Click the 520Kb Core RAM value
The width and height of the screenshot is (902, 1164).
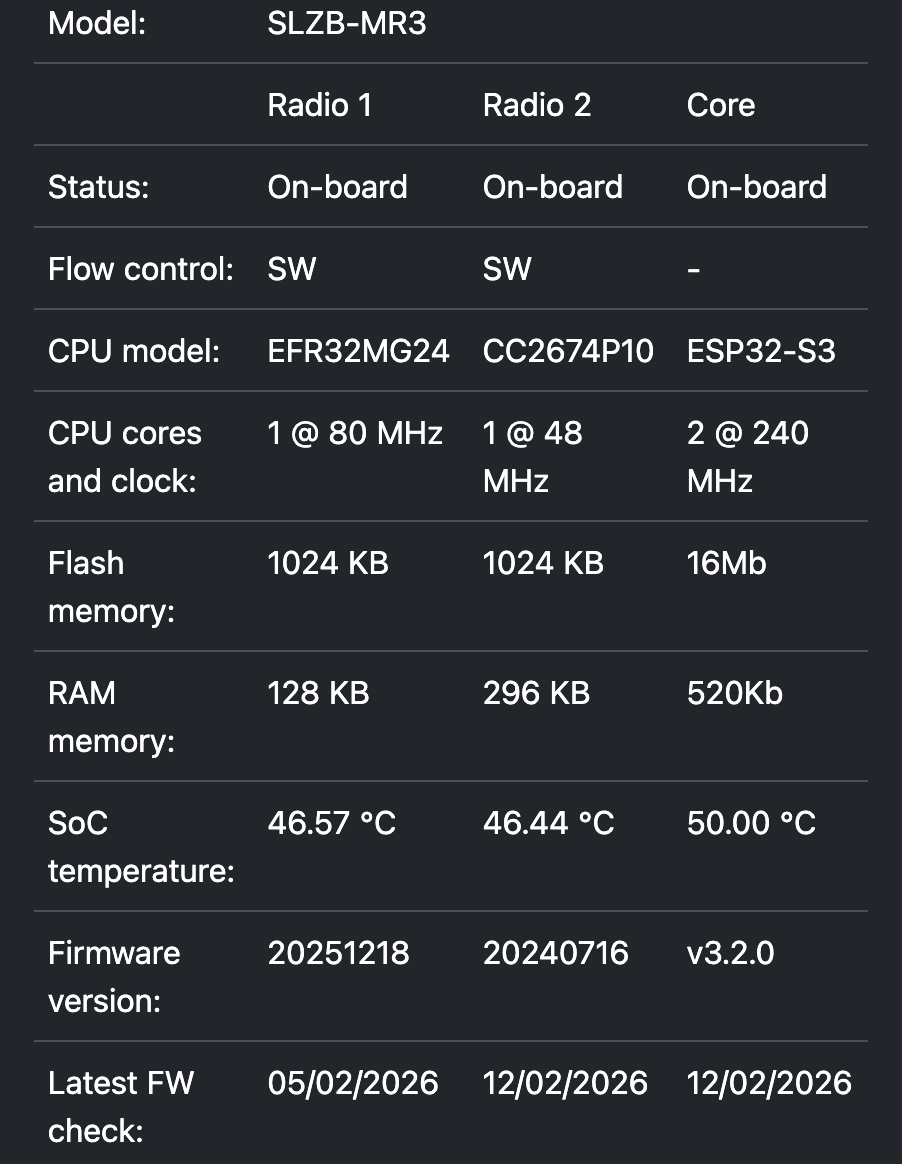coord(734,693)
